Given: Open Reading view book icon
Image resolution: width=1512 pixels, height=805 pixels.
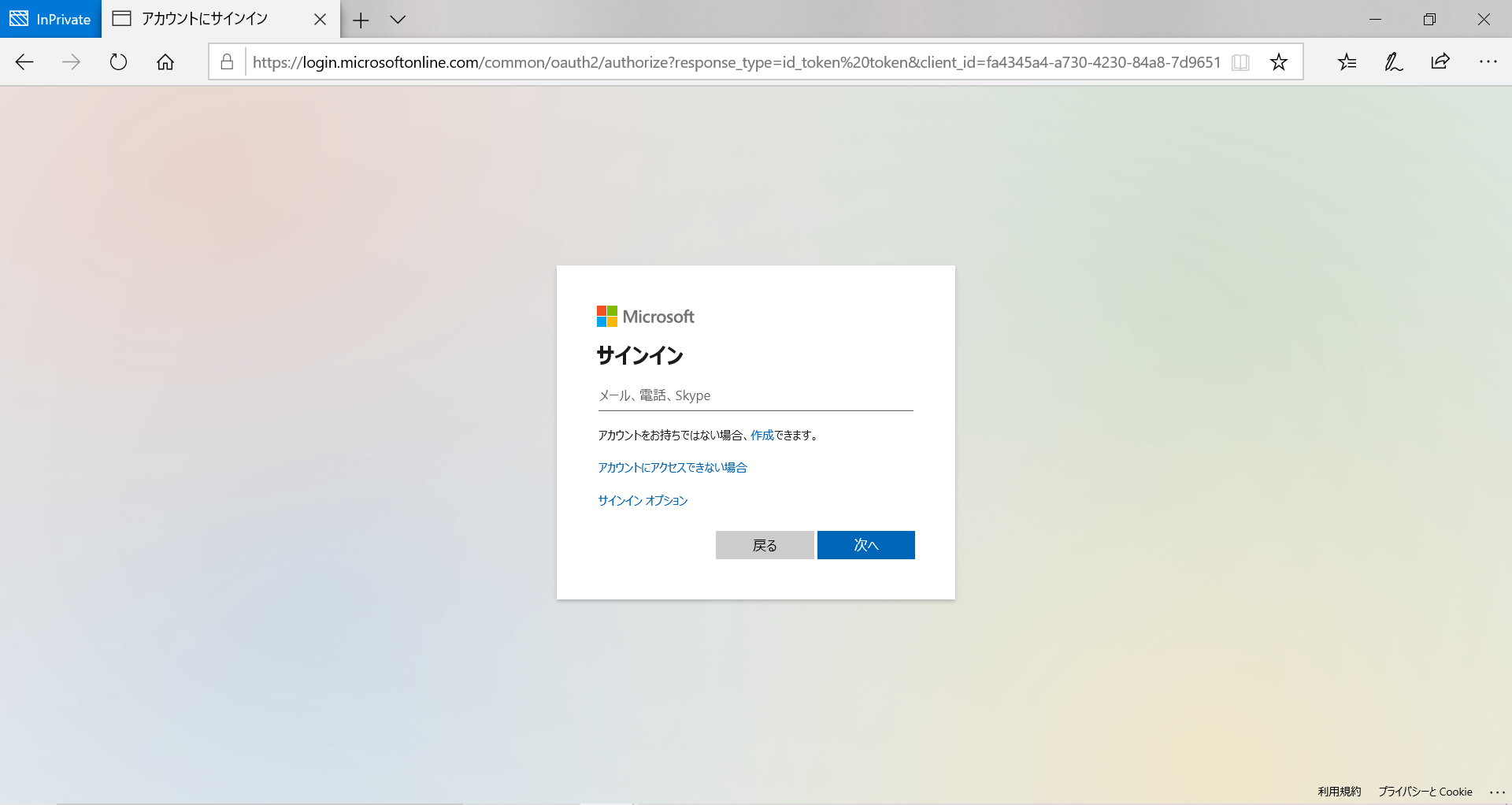Looking at the screenshot, I should [1240, 62].
